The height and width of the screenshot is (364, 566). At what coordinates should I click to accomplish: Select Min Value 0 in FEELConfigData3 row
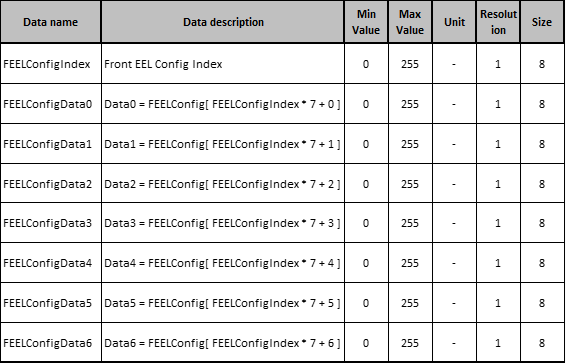(x=366, y=223)
